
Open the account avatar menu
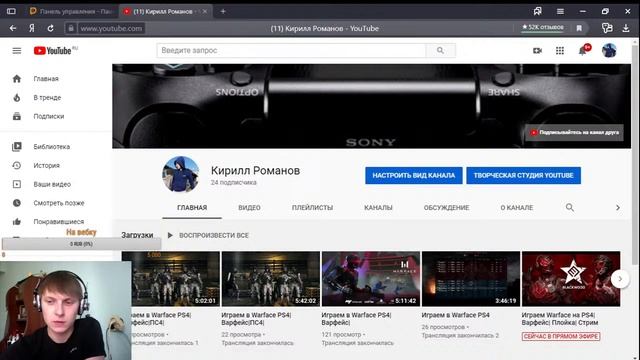point(609,51)
